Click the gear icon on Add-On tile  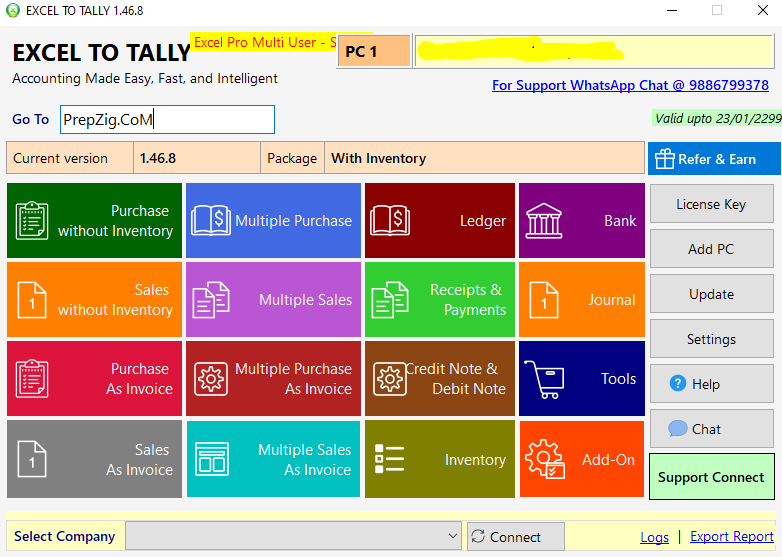(545, 459)
